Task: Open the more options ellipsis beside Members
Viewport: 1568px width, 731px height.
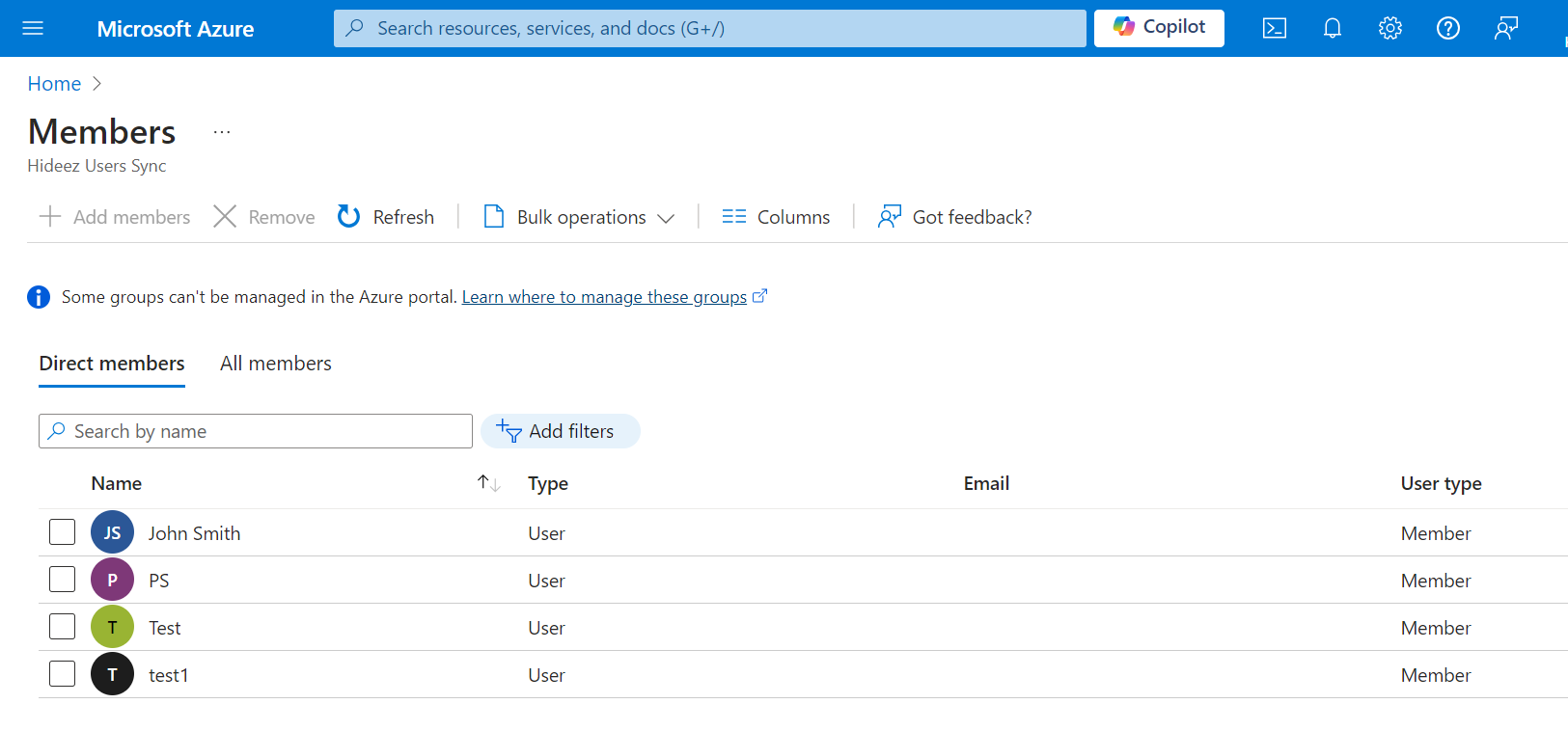Action: (222, 132)
